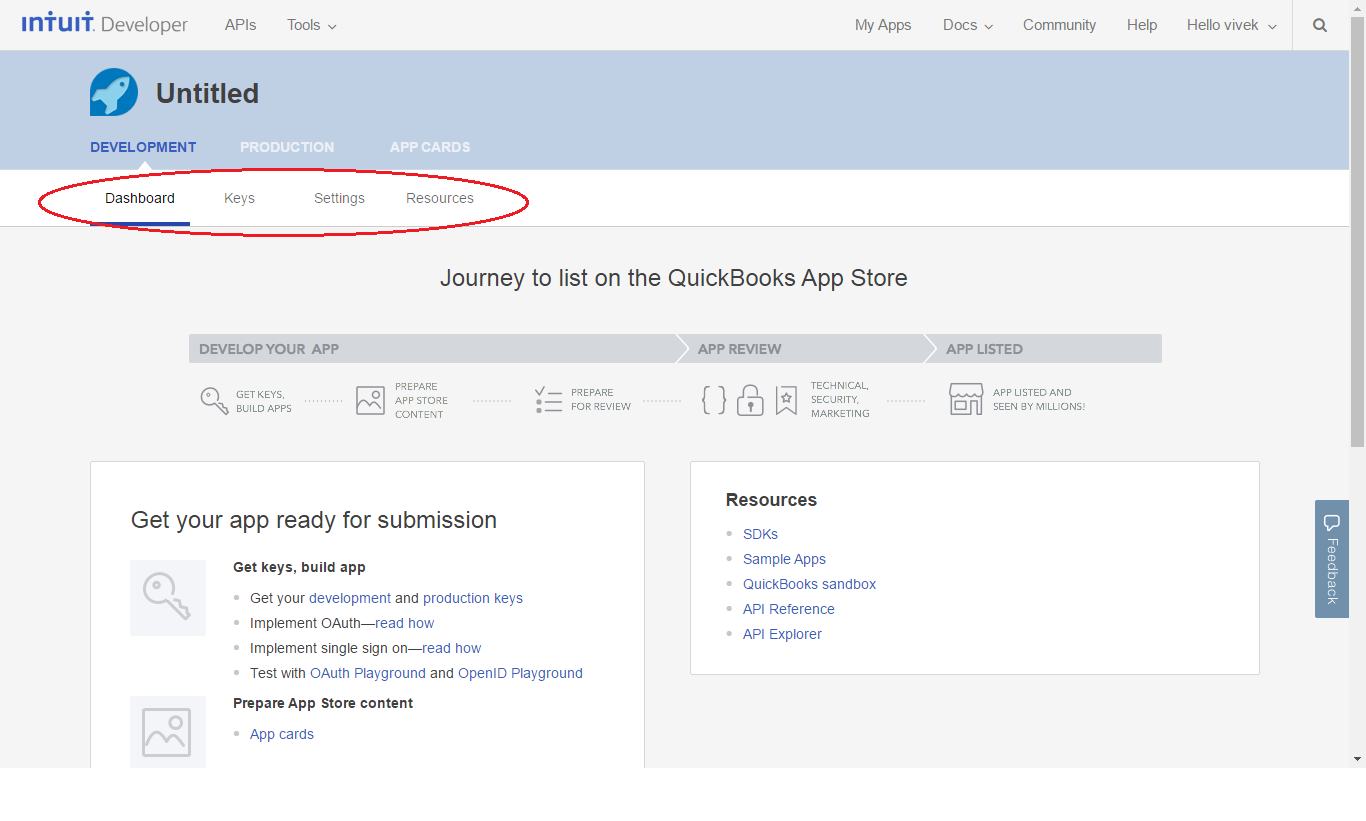
Task: Go to My Apps
Action: [x=883, y=25]
